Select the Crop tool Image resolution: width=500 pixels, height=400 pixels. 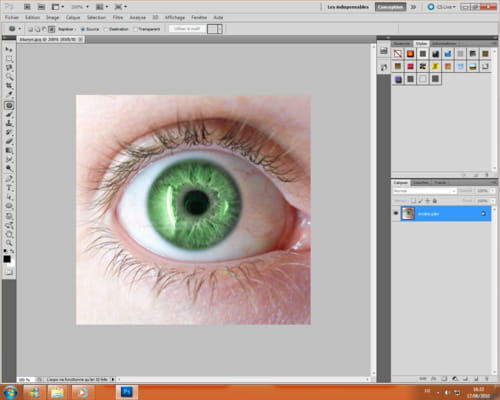(x=9, y=86)
